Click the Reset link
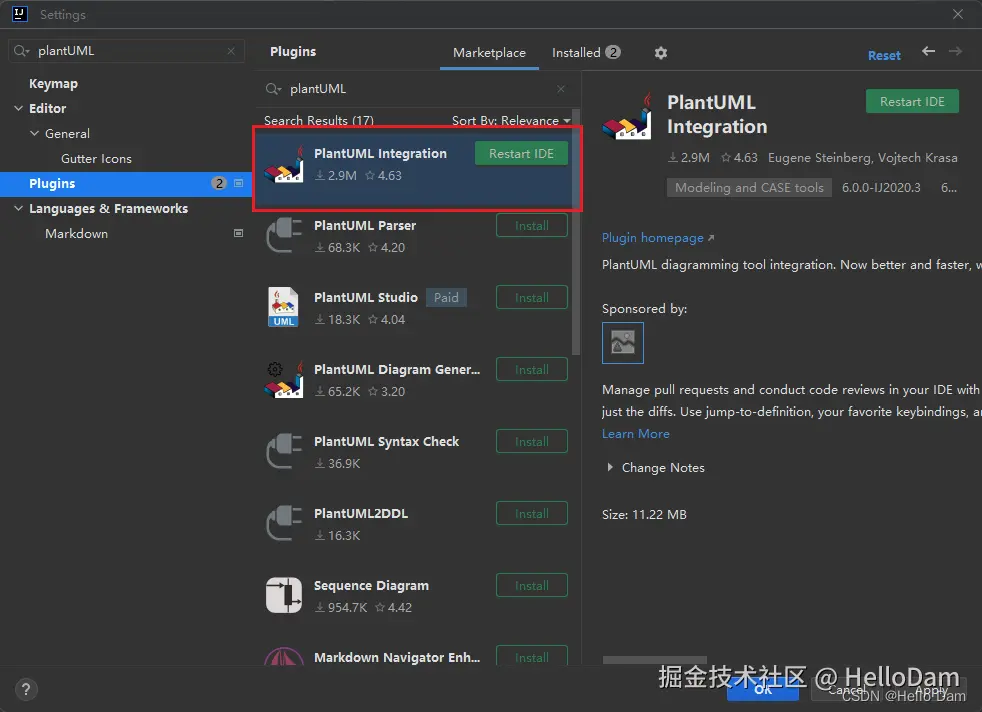Viewport: 982px width, 712px height. (884, 55)
